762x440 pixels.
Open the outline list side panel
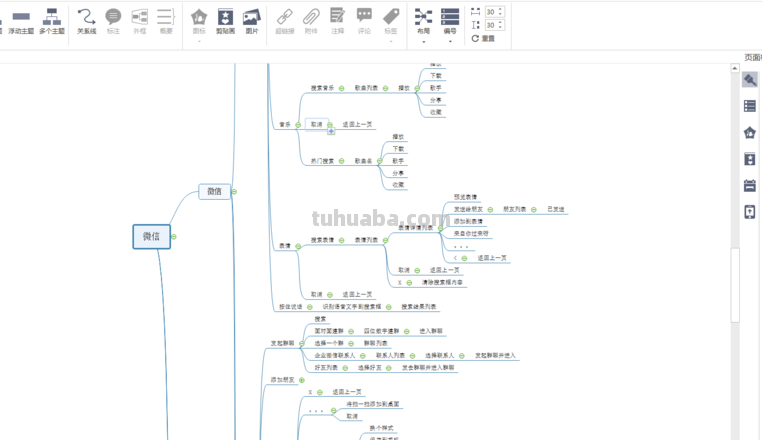750,106
